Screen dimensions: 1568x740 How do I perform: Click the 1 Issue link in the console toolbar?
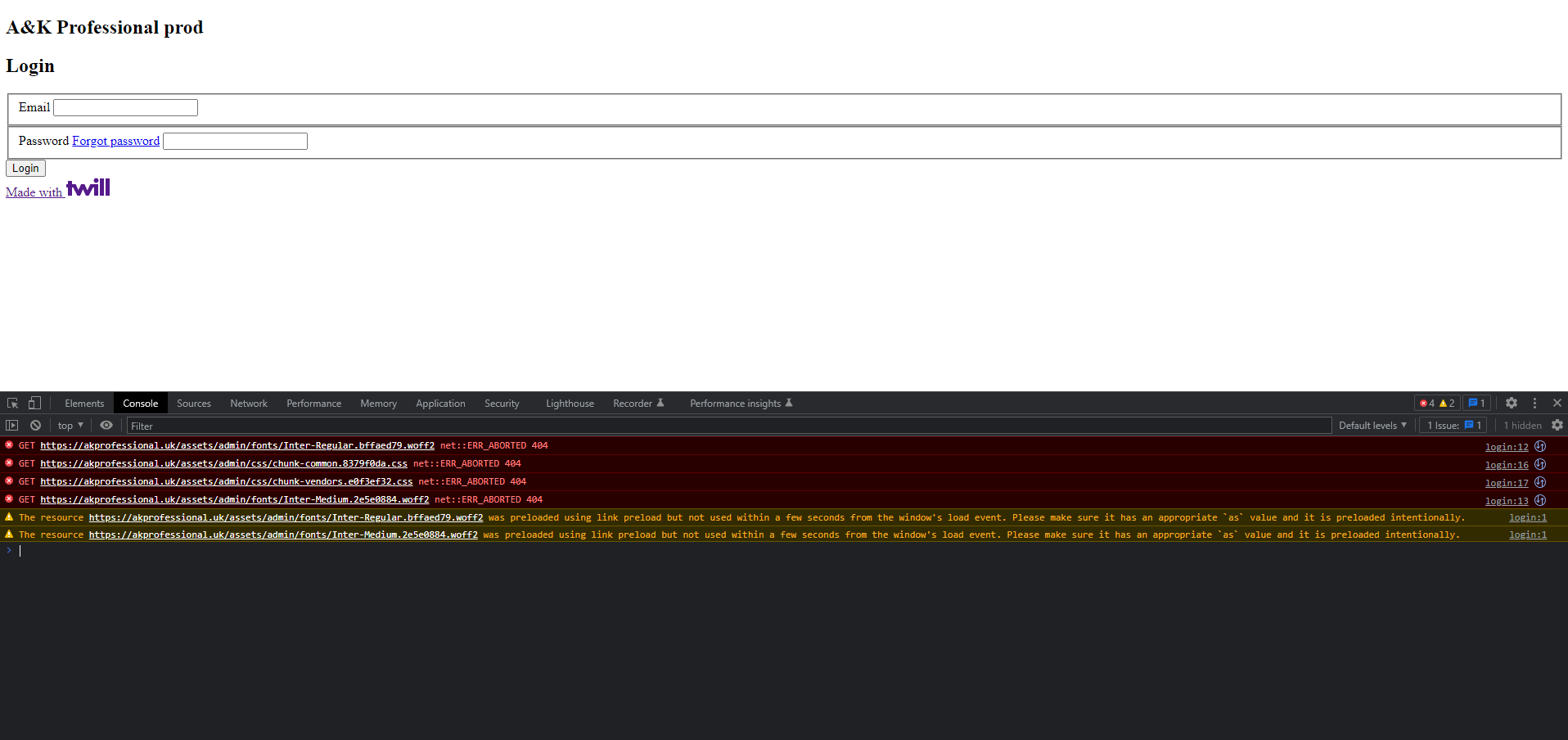click(1454, 426)
